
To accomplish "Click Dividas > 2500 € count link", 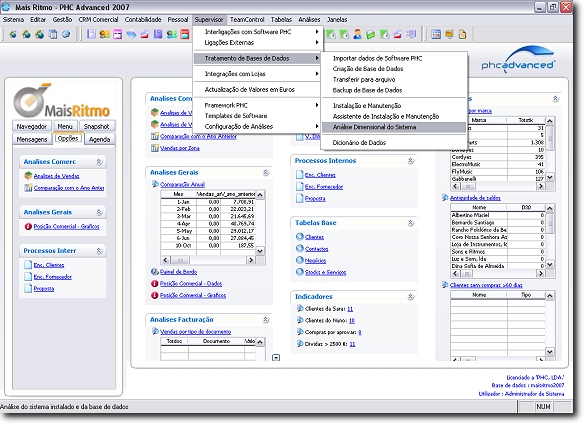I will click(x=352, y=344).
